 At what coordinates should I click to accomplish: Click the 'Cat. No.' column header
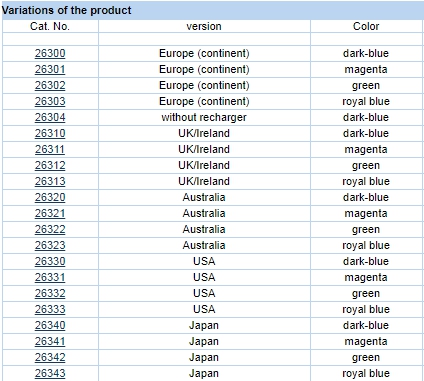click(50, 26)
